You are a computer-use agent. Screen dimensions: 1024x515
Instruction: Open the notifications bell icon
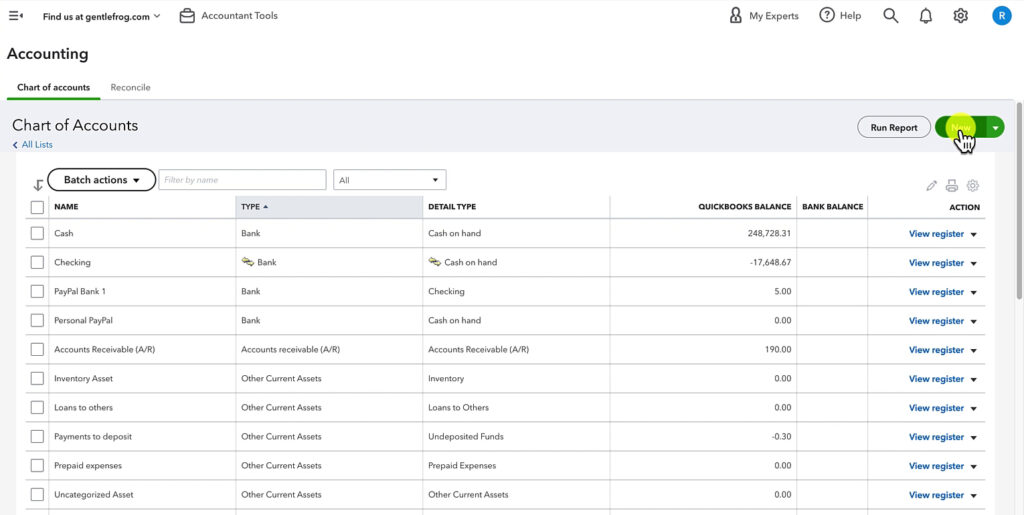926,16
